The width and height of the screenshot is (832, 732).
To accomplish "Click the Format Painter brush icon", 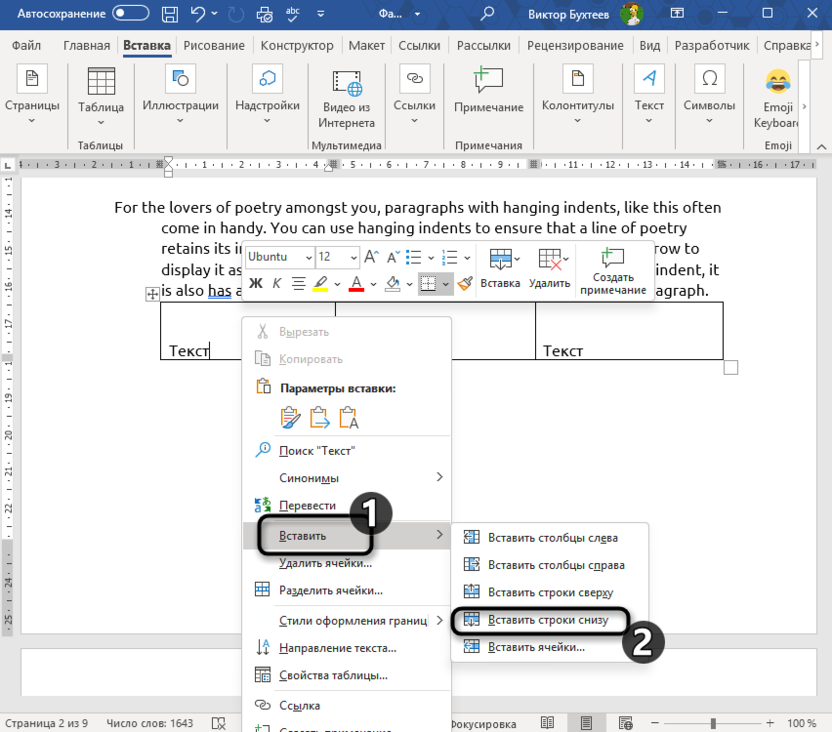I will 464,284.
